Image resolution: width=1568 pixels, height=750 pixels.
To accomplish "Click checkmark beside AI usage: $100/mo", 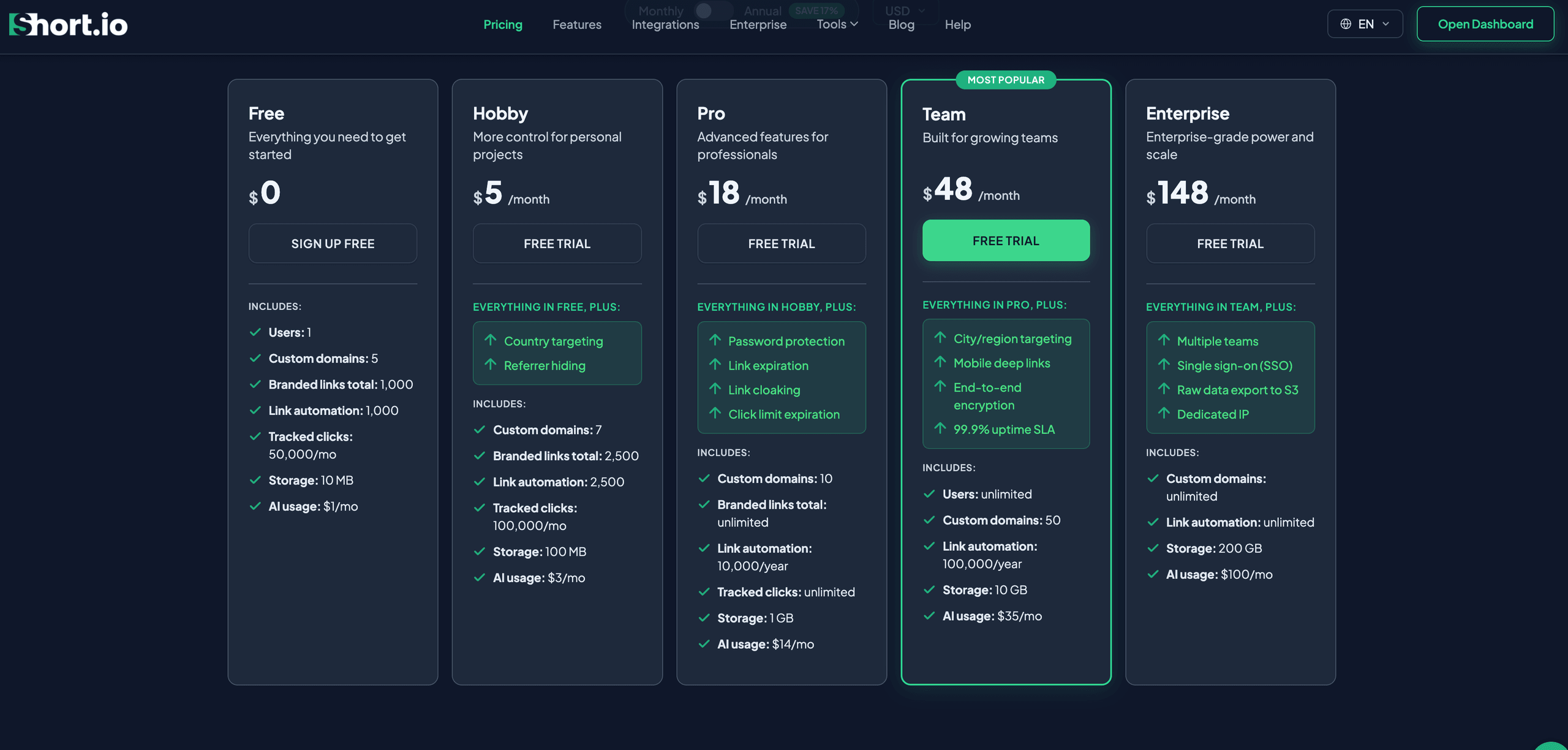I will tap(1153, 574).
